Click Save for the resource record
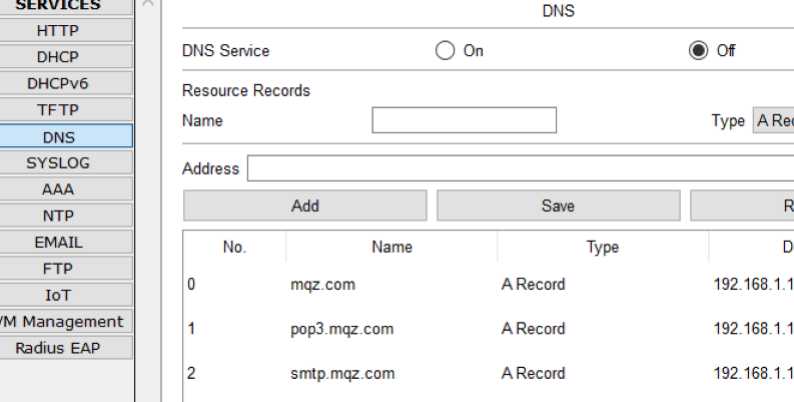Screen dimensions: 794x402 click(x=558, y=206)
